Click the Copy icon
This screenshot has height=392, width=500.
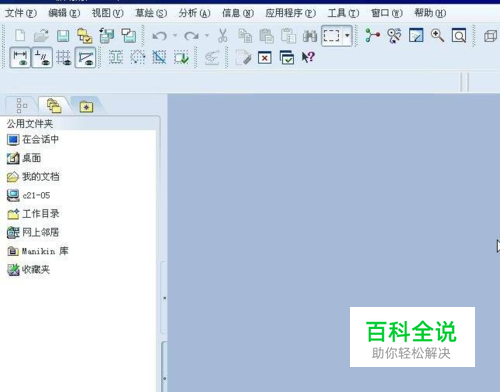[245, 36]
